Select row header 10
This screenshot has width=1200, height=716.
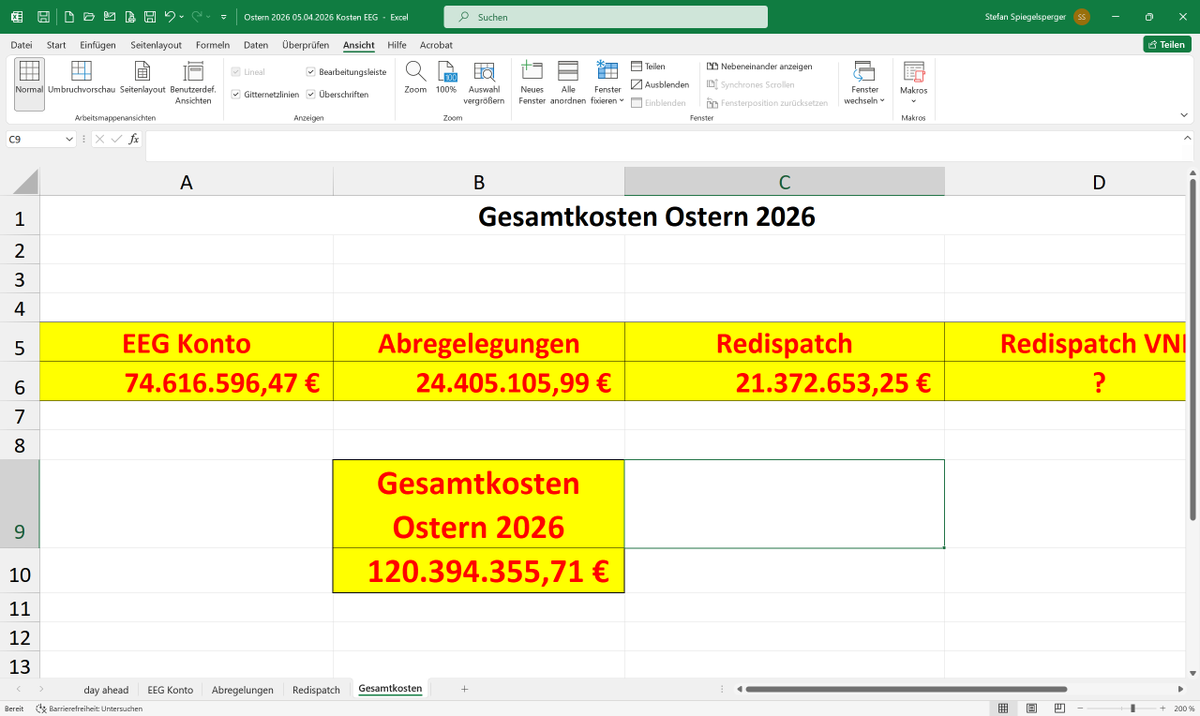pos(20,575)
